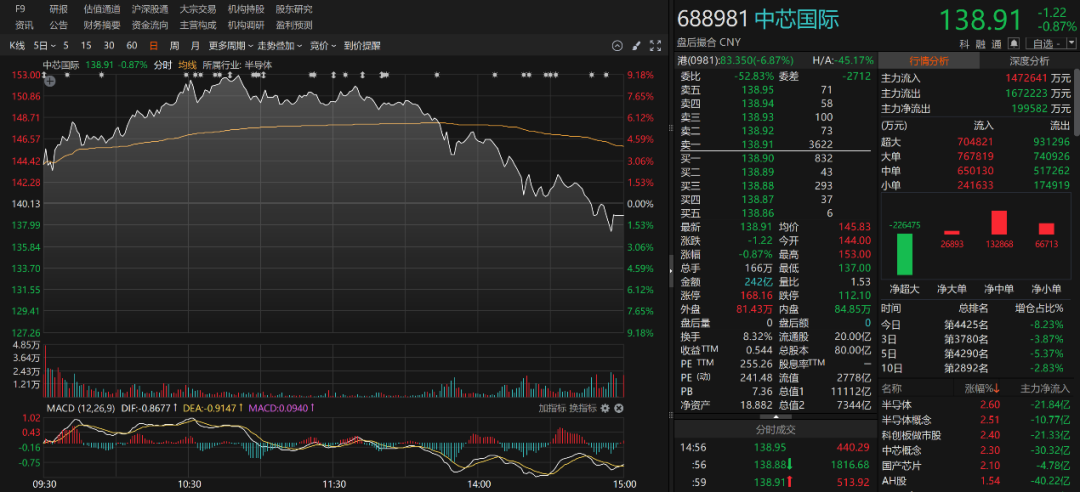
Task: Click the green 净超大 net flow bar
Action: (x=904, y=254)
